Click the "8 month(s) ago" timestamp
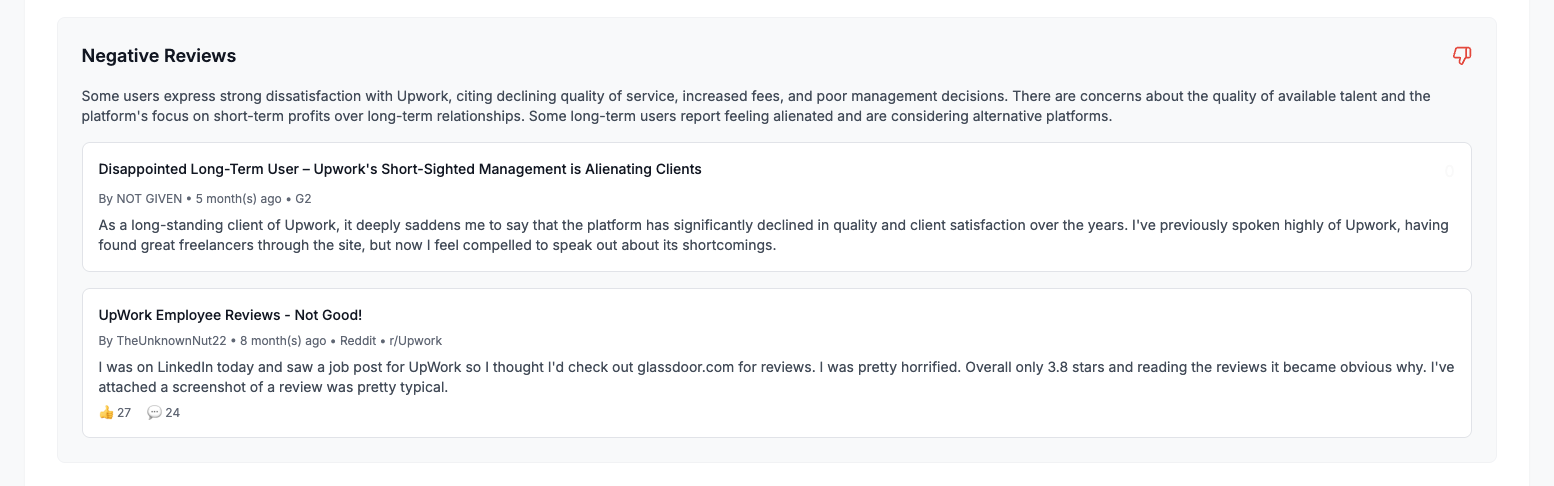 click(283, 340)
